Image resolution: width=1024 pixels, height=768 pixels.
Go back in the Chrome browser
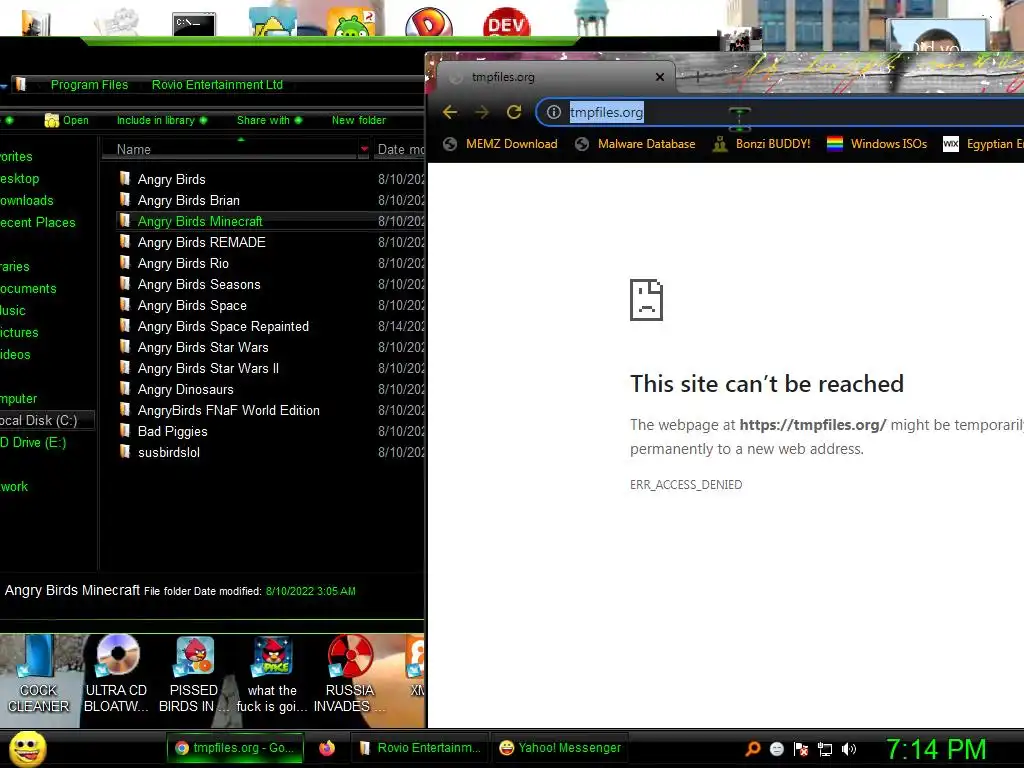449,112
